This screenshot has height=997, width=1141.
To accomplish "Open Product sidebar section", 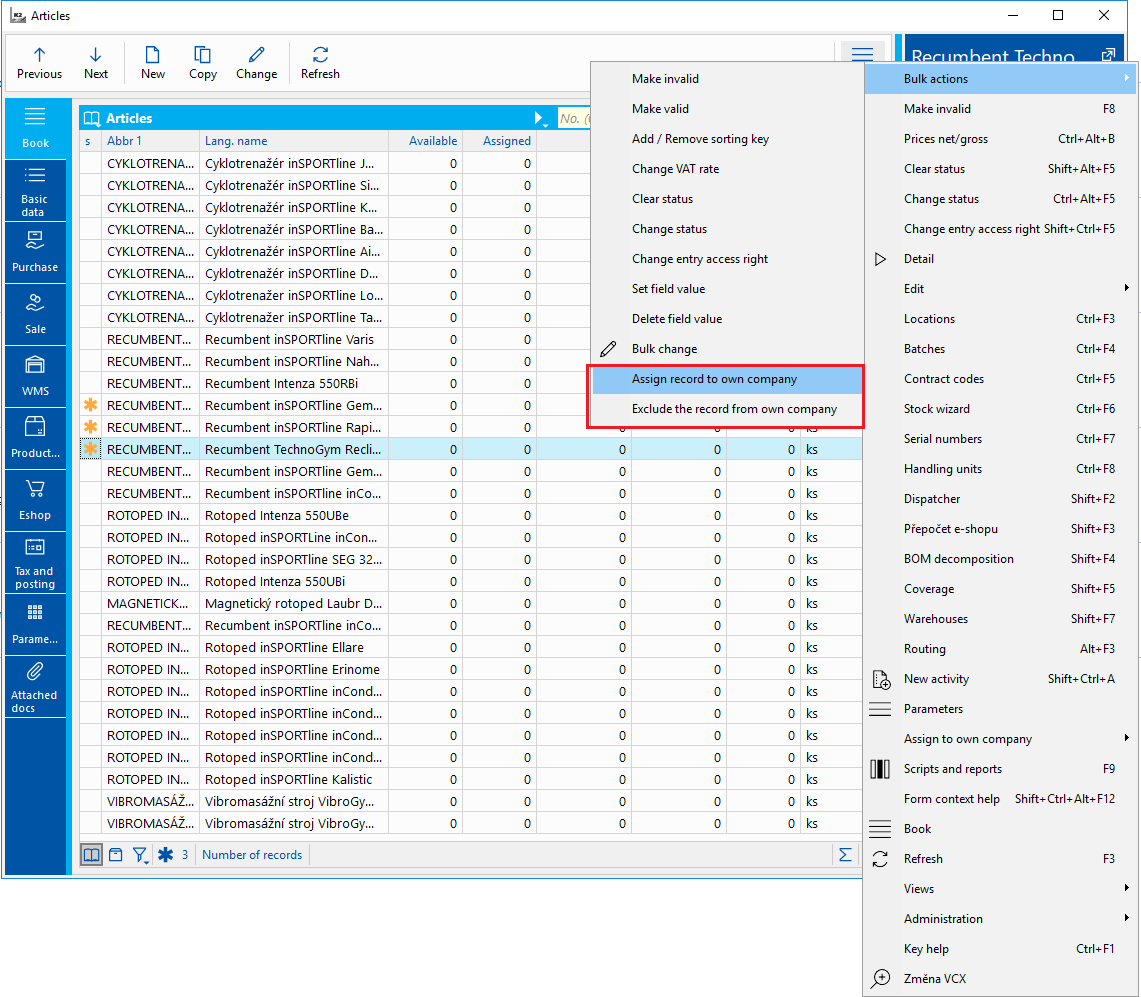I will pyautogui.click(x=35, y=438).
